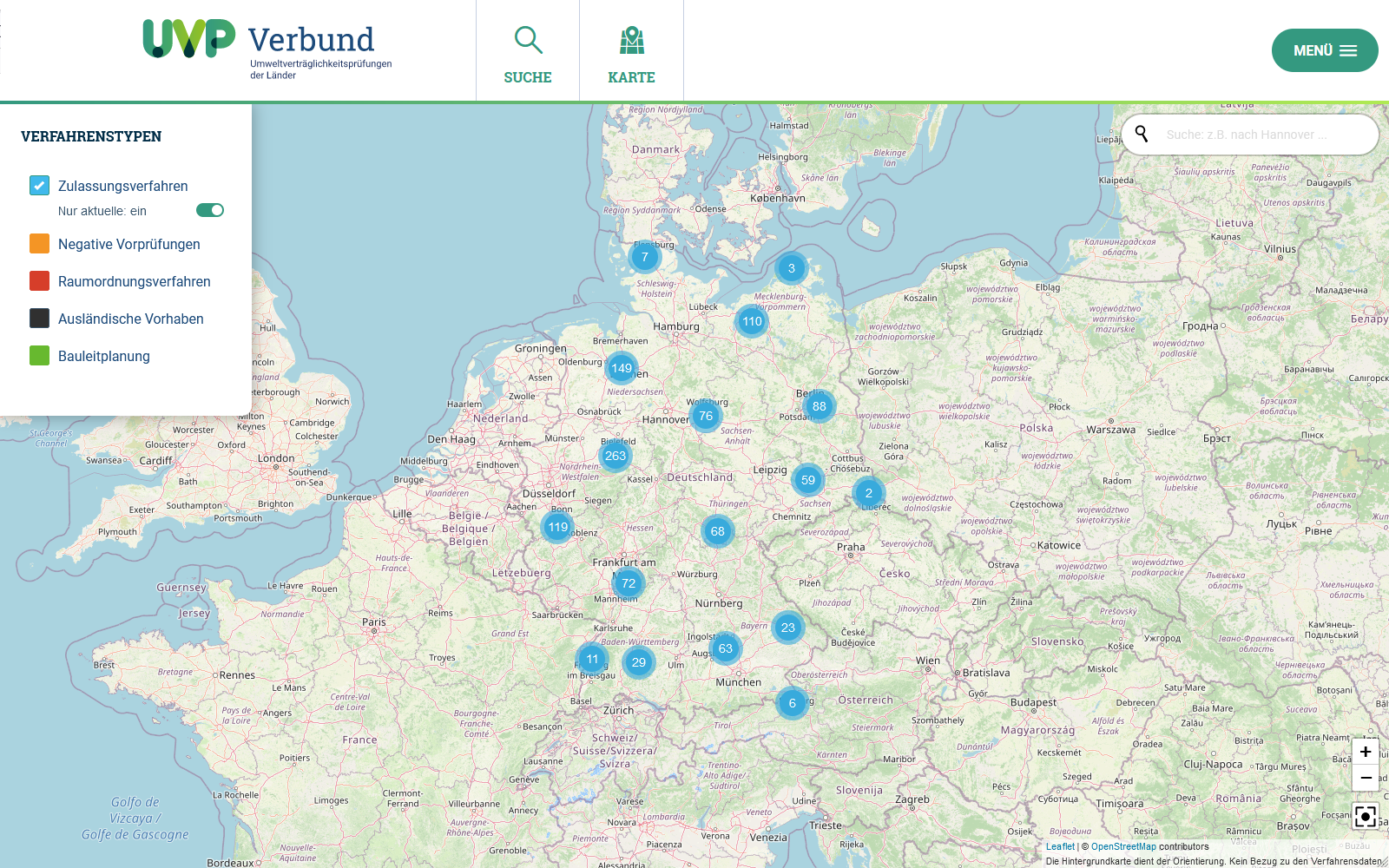Open the Karte map tab
1389x868 pixels.
point(631,54)
